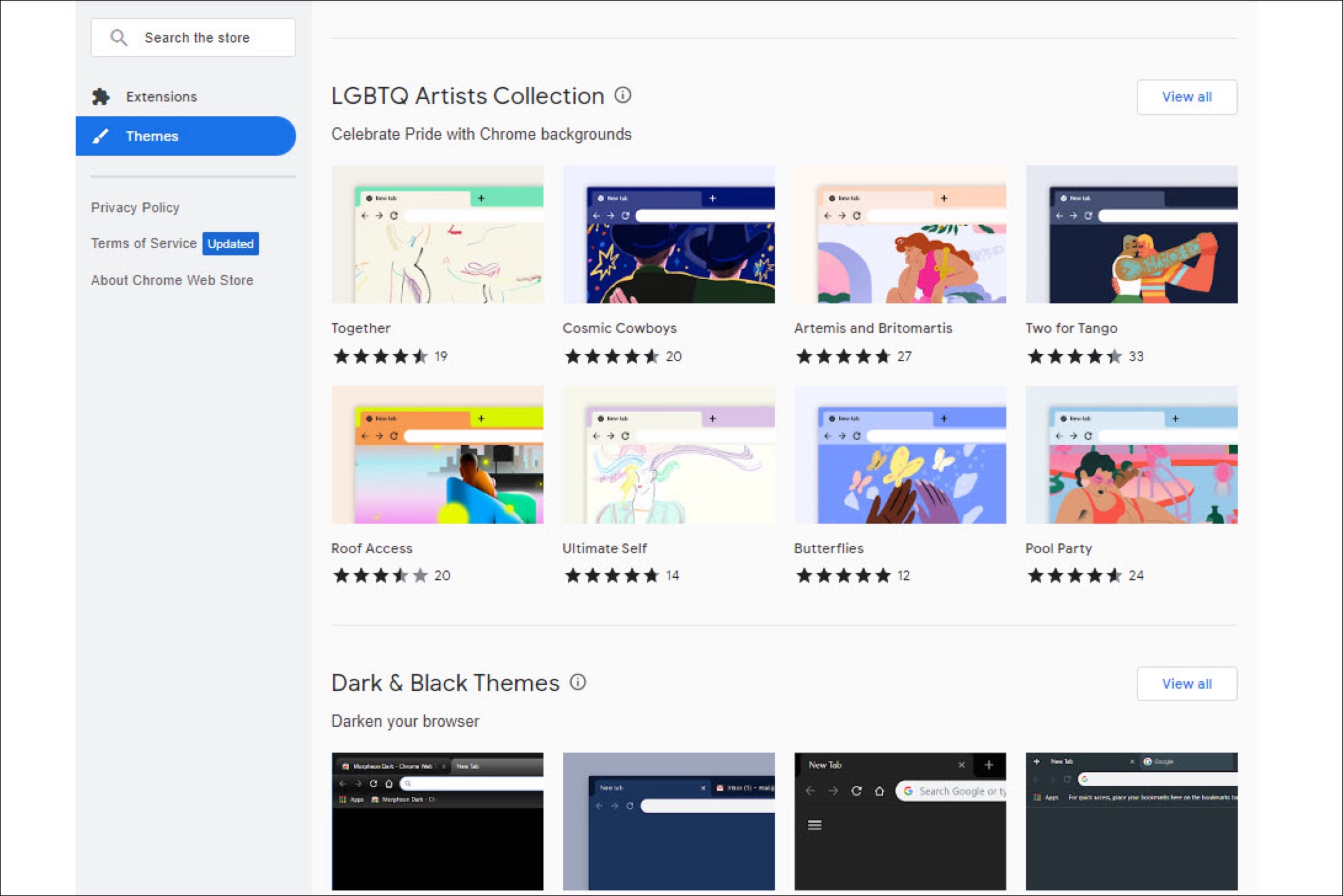Click info icon next to LGBTQ Artists Collection

tap(623, 95)
